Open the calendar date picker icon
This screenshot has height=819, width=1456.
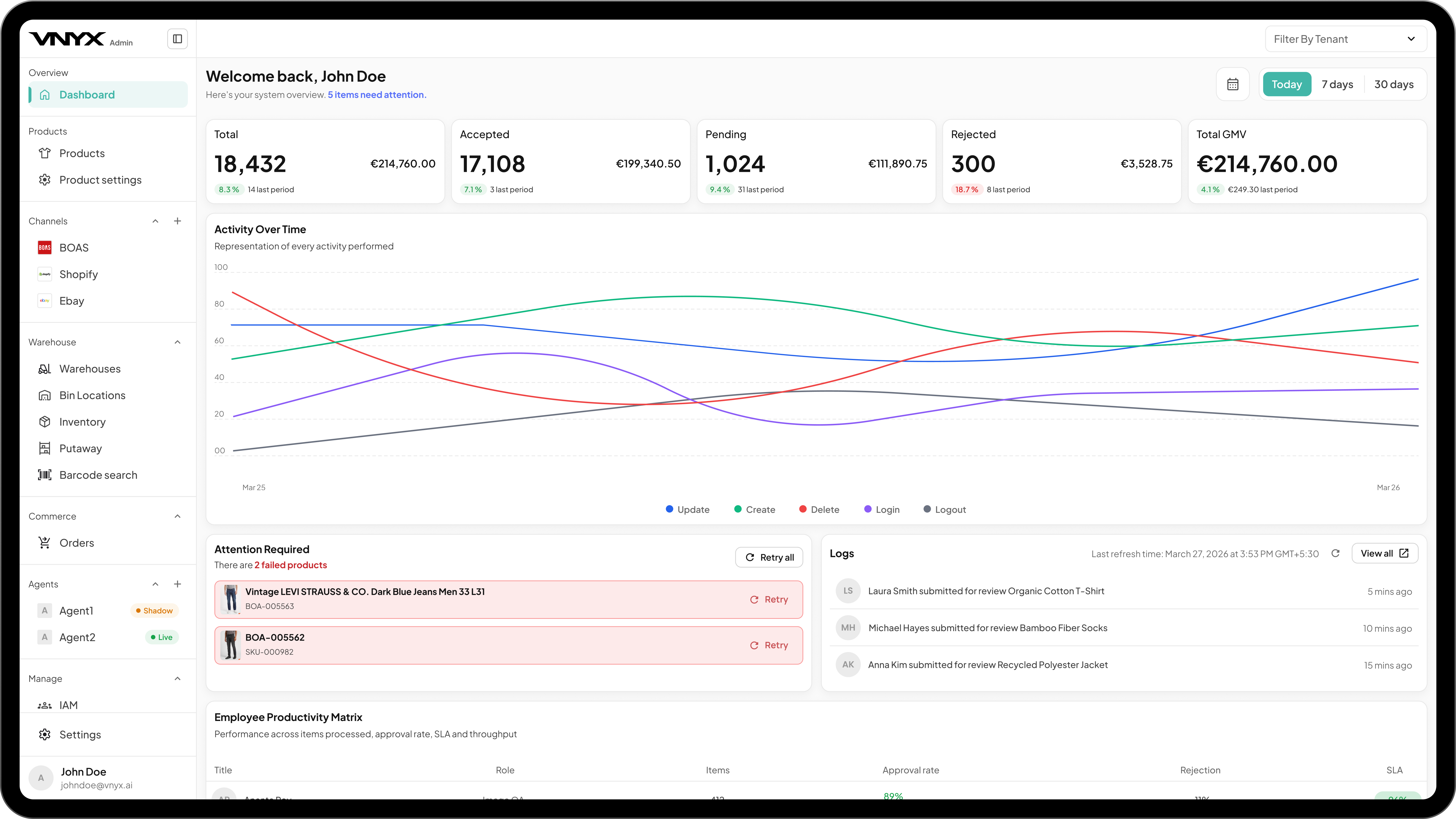coord(1233,84)
